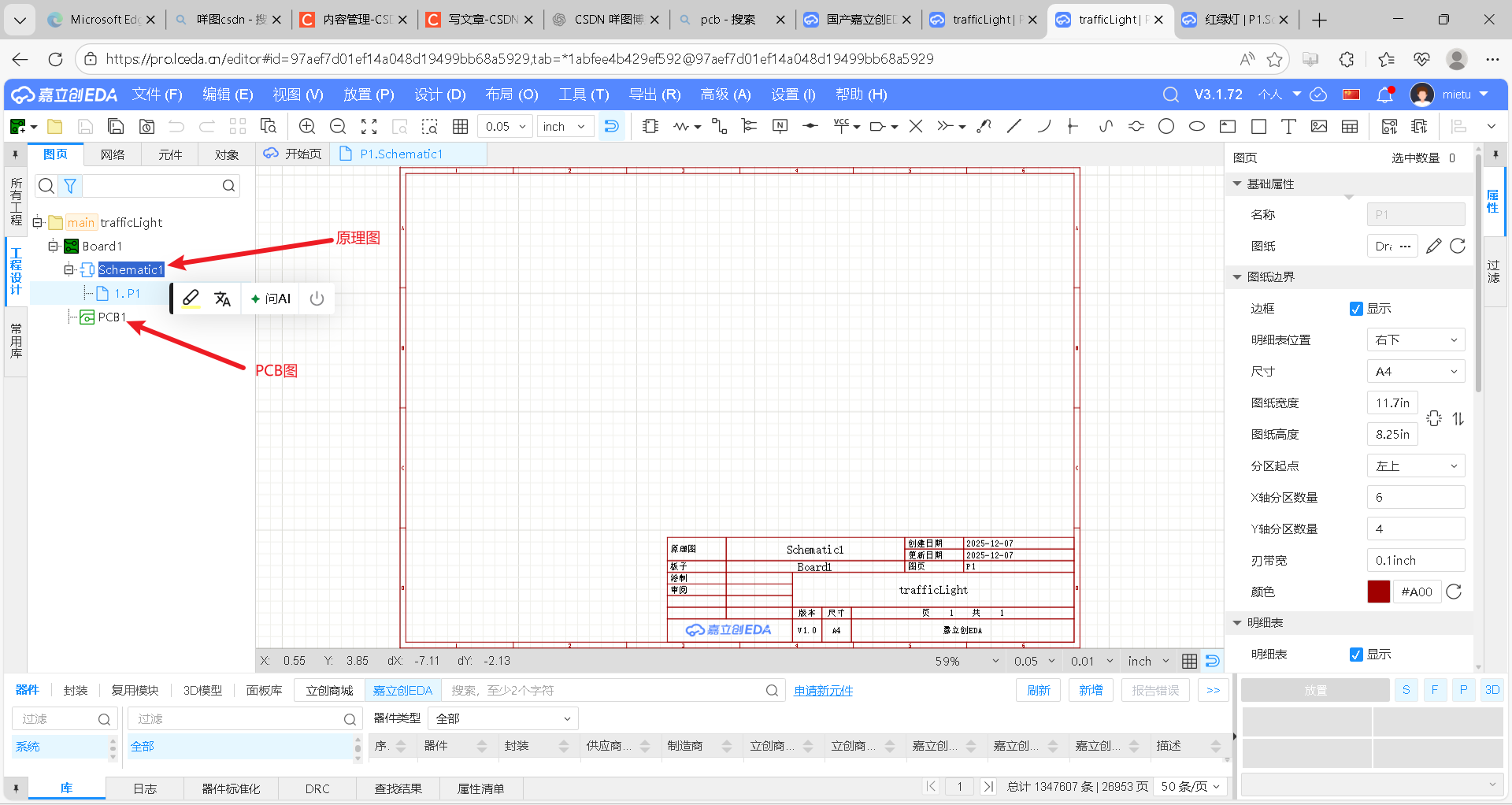Select the circle drawing tool
Image resolution: width=1512 pixels, height=805 pixels.
[1166, 126]
